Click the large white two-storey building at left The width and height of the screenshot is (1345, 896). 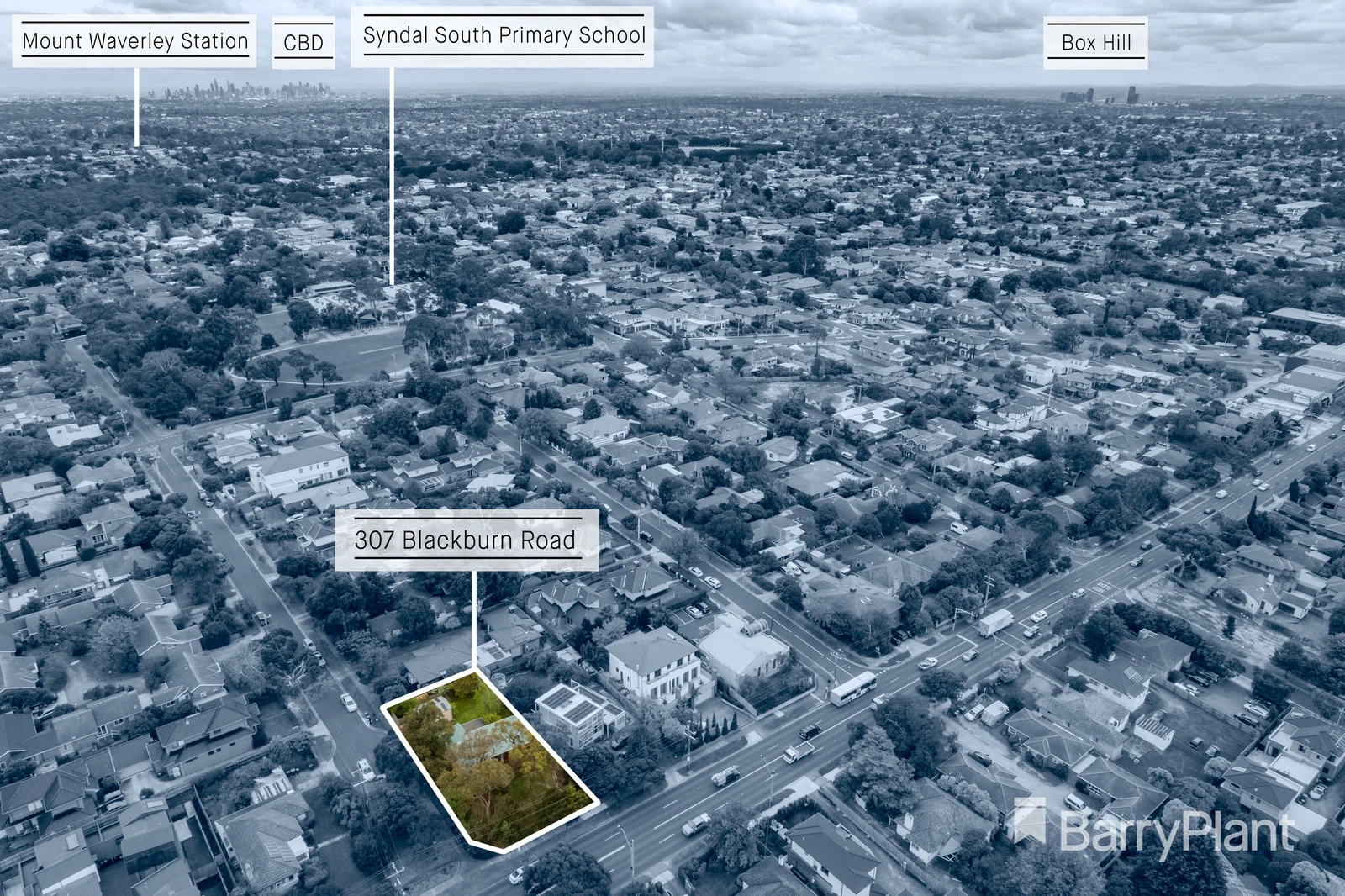click(x=300, y=469)
